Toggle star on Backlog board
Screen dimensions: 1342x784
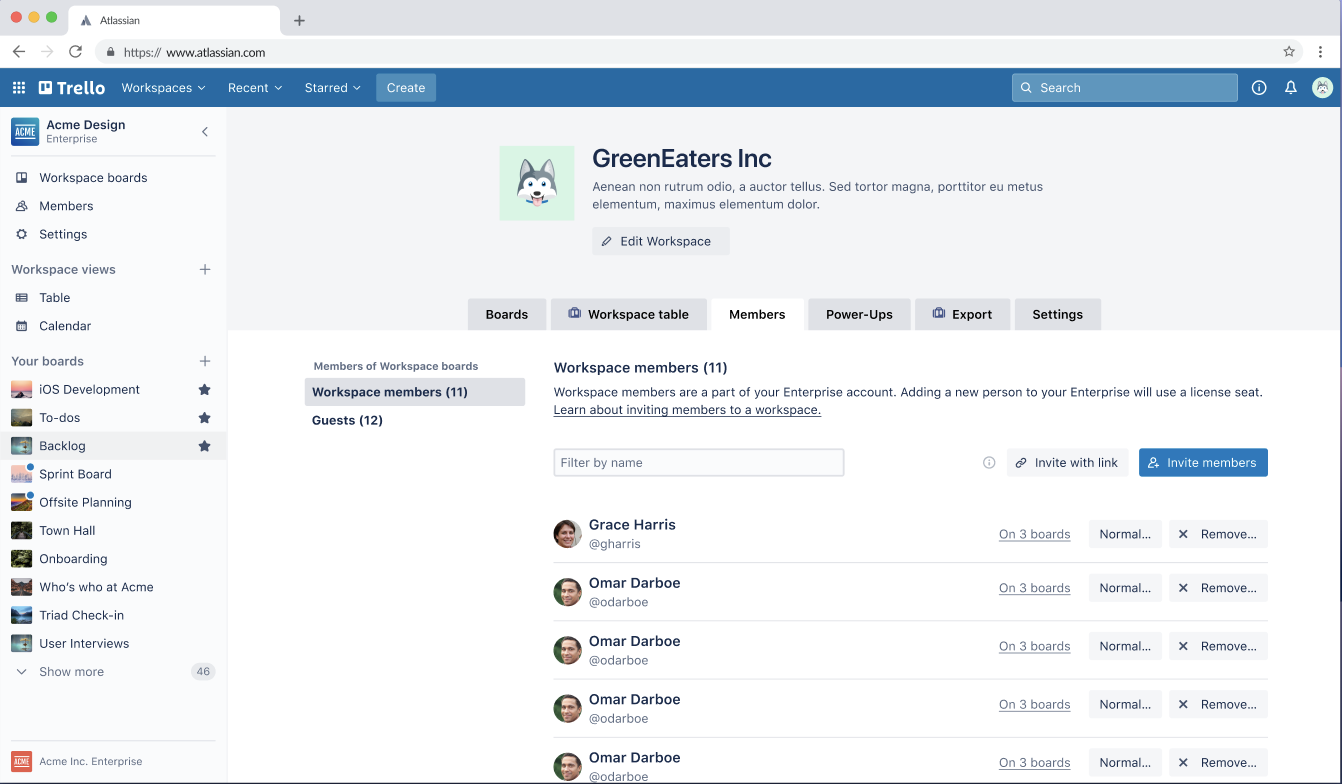tap(204, 446)
